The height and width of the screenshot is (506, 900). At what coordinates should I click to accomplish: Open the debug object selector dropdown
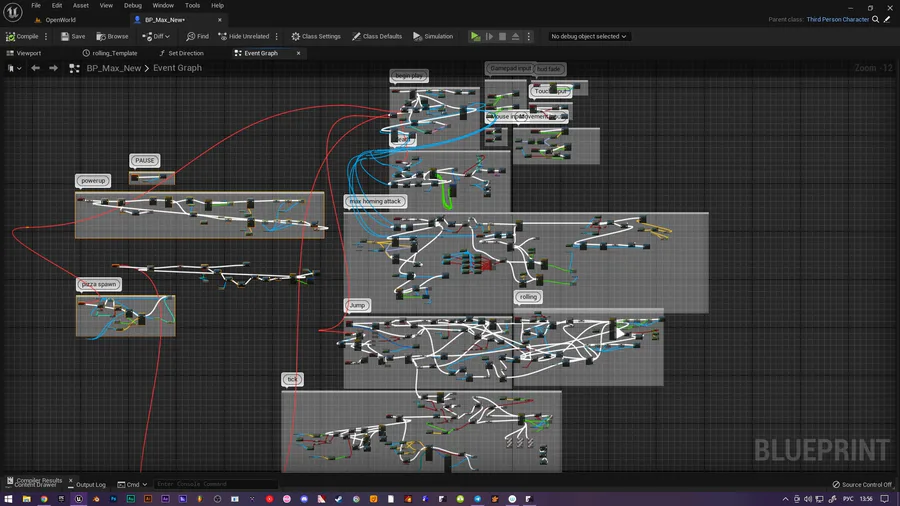588,36
